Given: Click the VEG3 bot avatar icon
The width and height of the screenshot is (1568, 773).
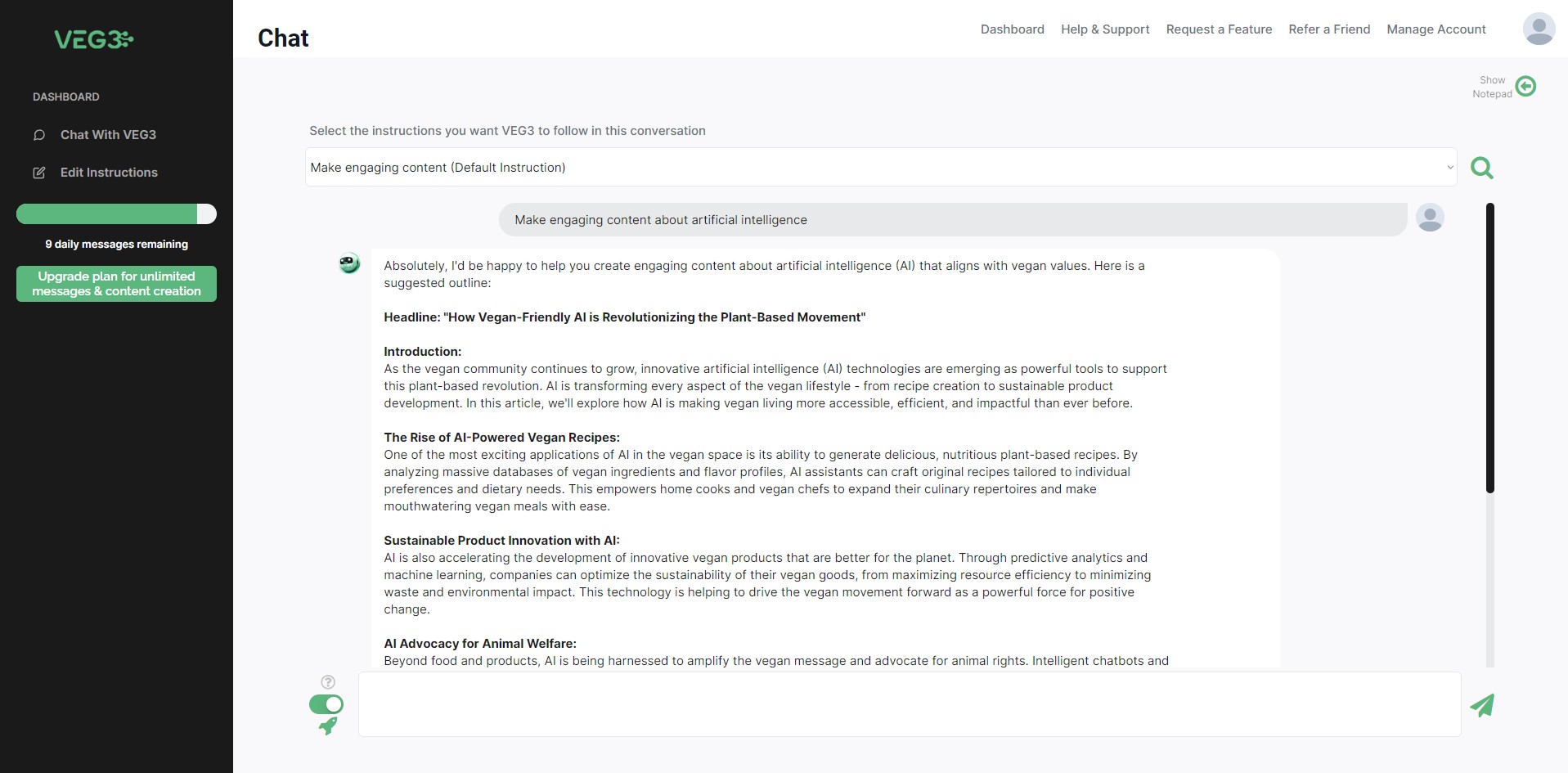Looking at the screenshot, I should (349, 263).
